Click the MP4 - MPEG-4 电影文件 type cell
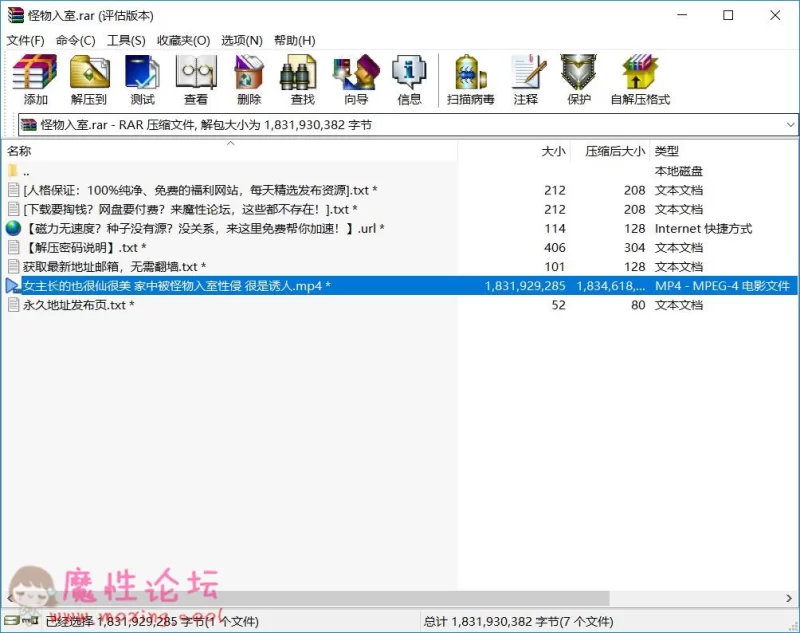 coord(722,286)
